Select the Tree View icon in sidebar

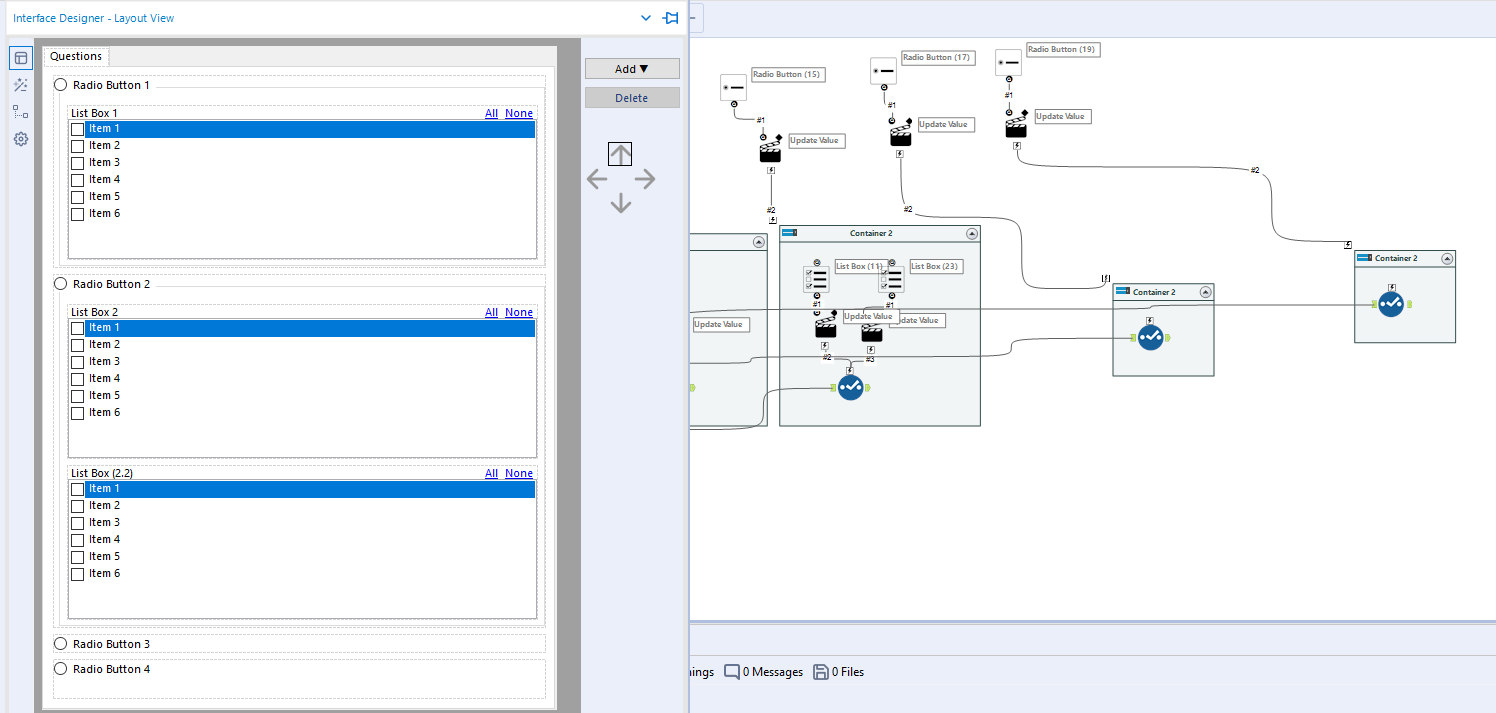[x=20, y=112]
